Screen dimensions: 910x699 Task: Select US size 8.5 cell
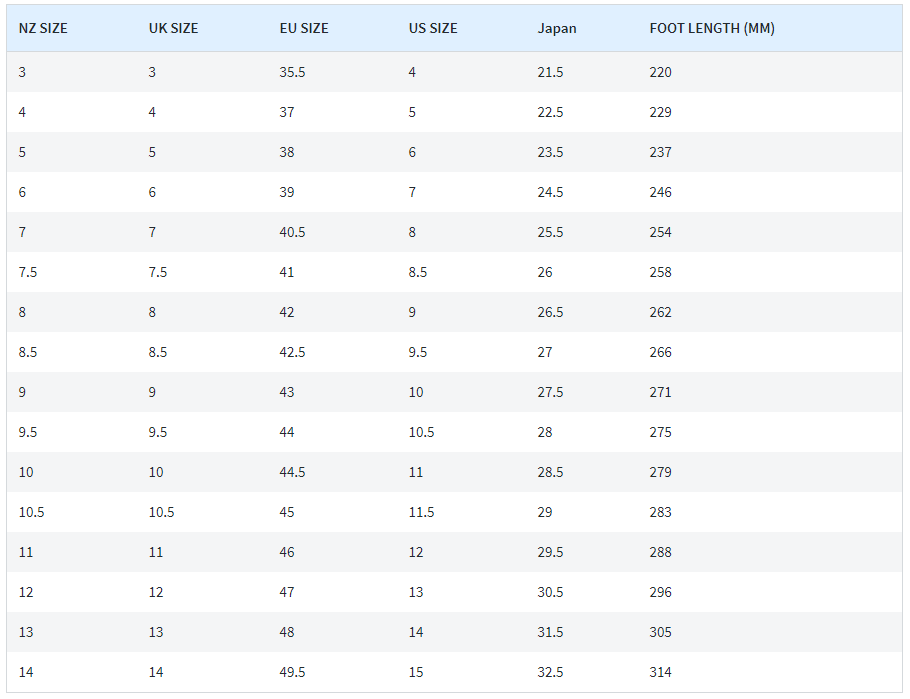coord(418,272)
